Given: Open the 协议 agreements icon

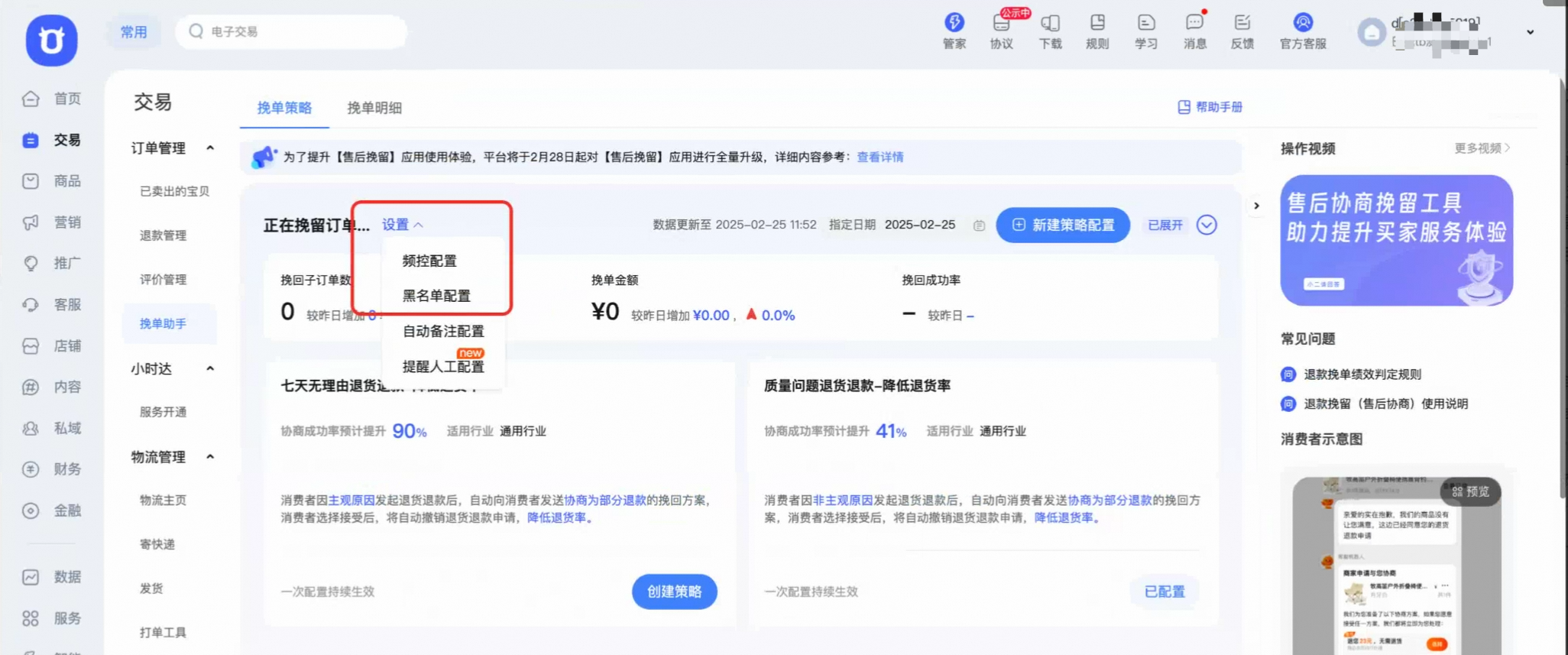Looking at the screenshot, I should click(x=1001, y=31).
